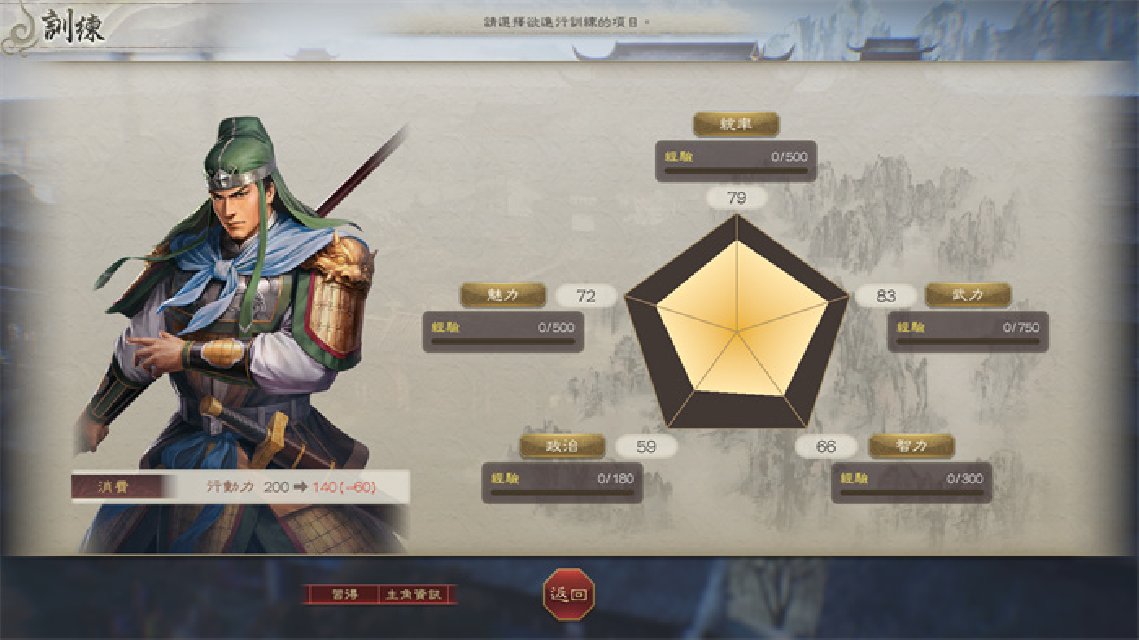Screen dimensions: 1139x640
Task: Pick the 魅力 stat label
Action: click(x=503, y=295)
